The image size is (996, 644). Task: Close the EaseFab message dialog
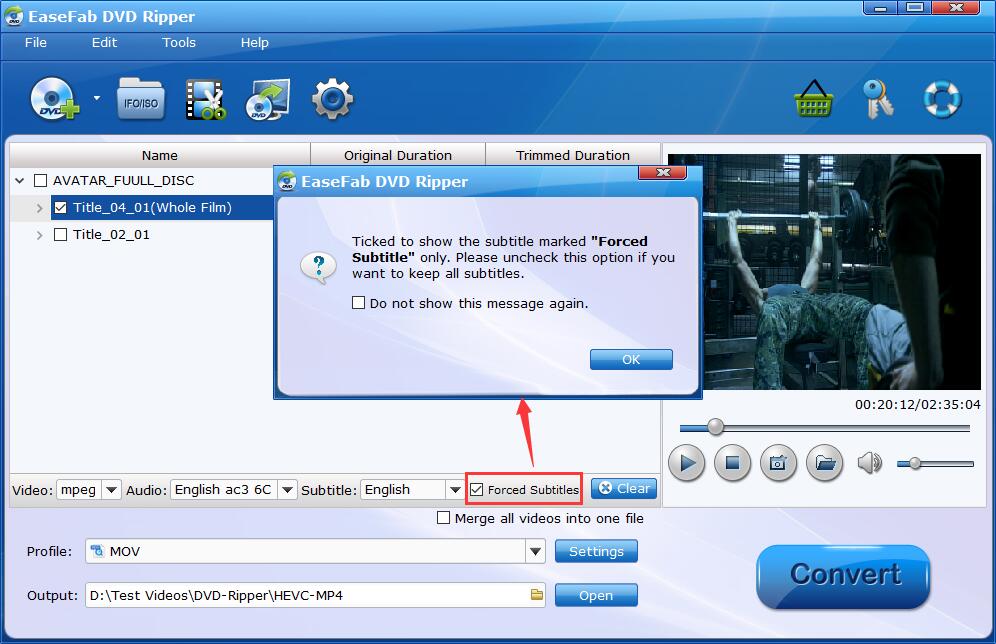[663, 172]
